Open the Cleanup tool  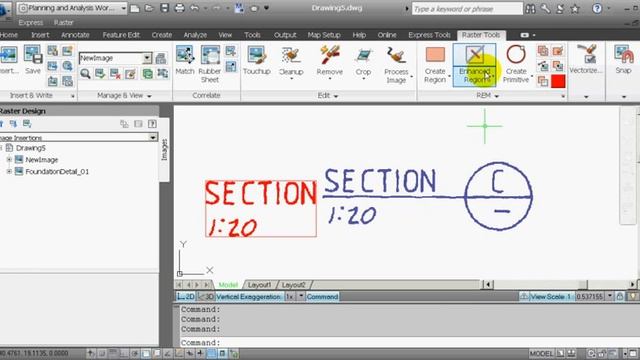(291, 61)
